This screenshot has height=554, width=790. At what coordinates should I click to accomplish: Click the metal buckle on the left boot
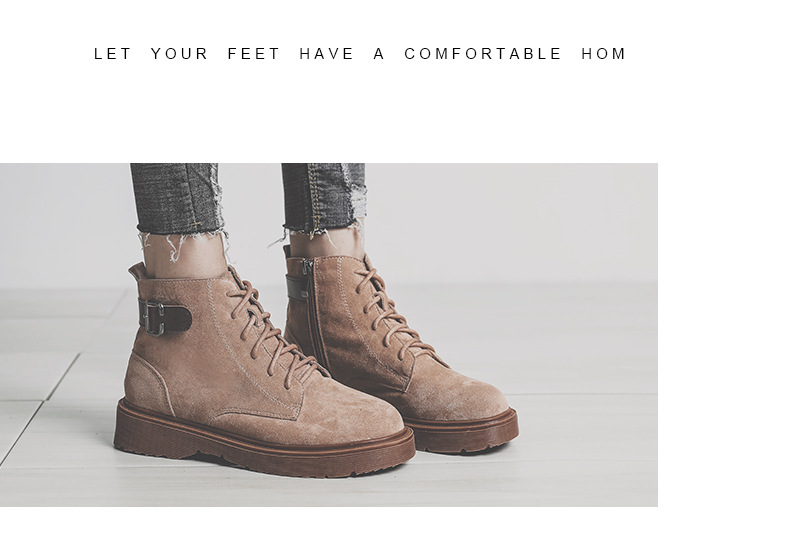(x=153, y=318)
